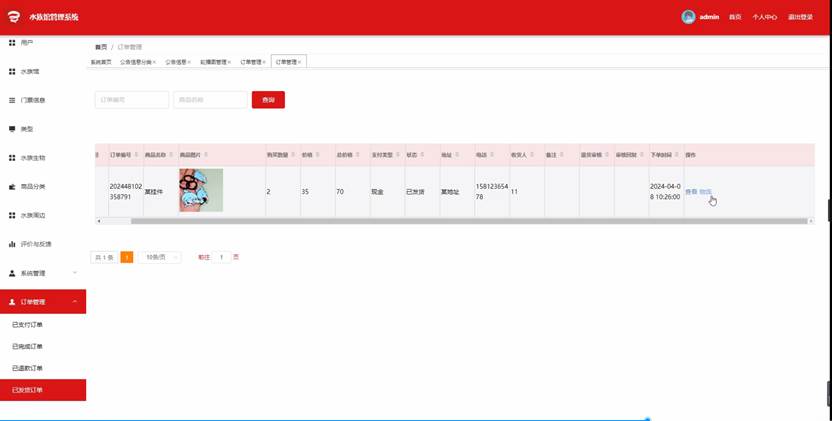
Task: Click the admin avatar image
Action: point(688,17)
